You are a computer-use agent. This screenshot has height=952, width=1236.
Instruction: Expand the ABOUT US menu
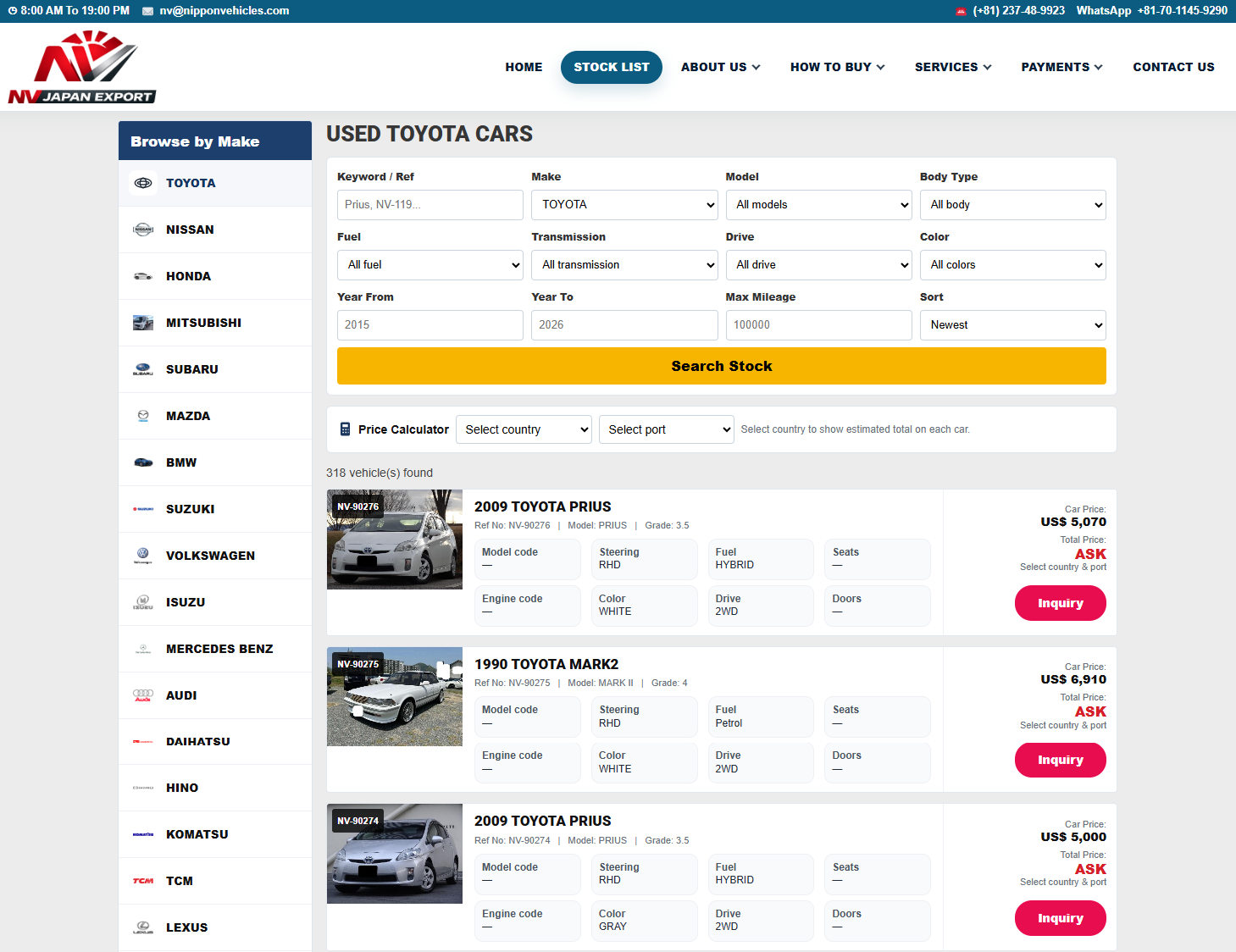pos(721,67)
